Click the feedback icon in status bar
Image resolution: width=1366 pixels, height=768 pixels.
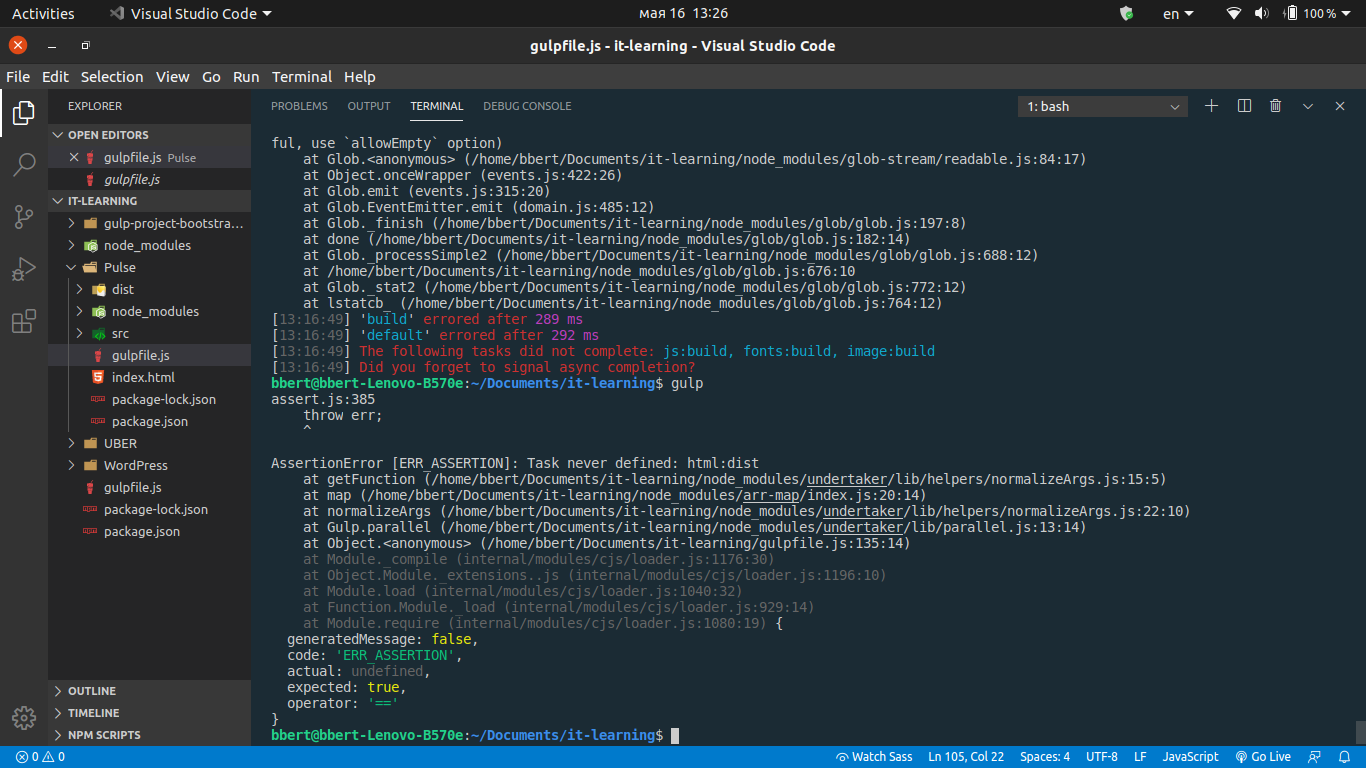point(1315,757)
